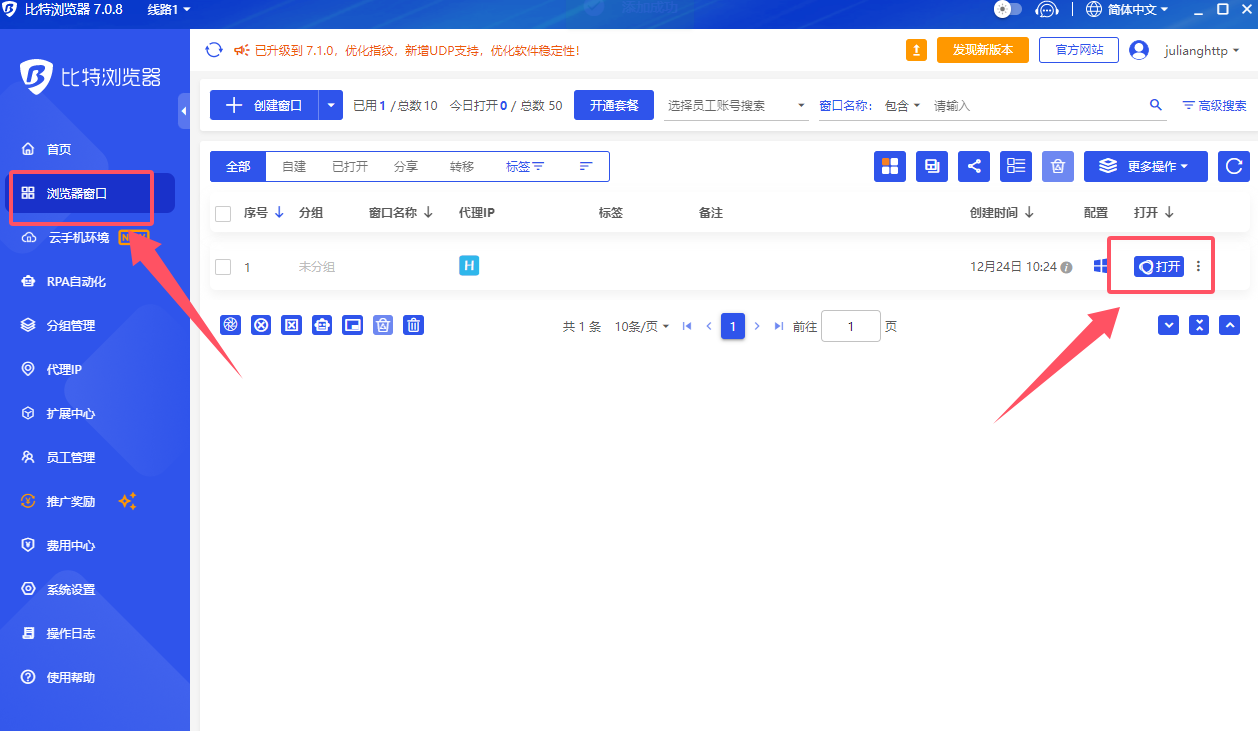Screen dimensions: 1258x731
Task: Open the 官方网站 link
Action: pyautogui.click(x=1078, y=49)
